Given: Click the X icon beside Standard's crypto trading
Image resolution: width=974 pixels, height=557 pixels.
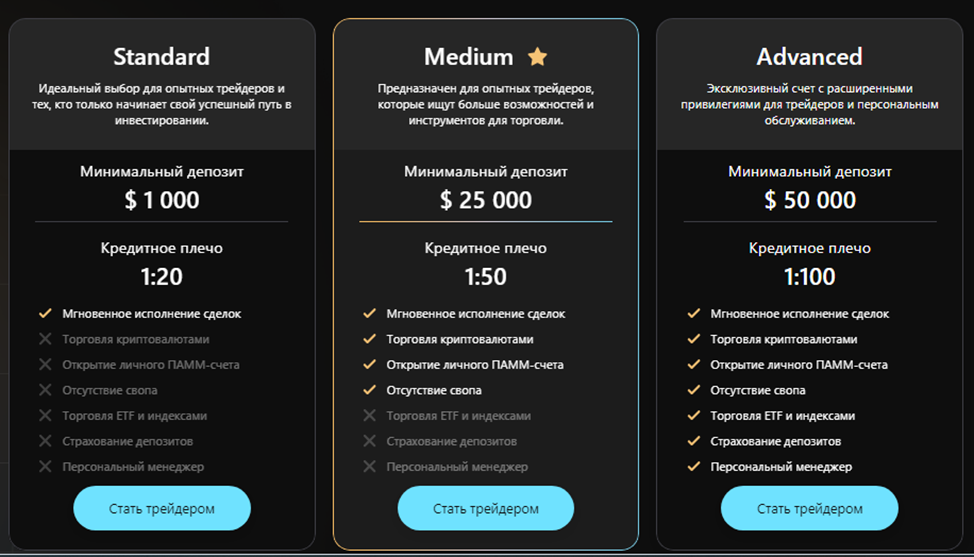Looking at the screenshot, I should point(45,339).
